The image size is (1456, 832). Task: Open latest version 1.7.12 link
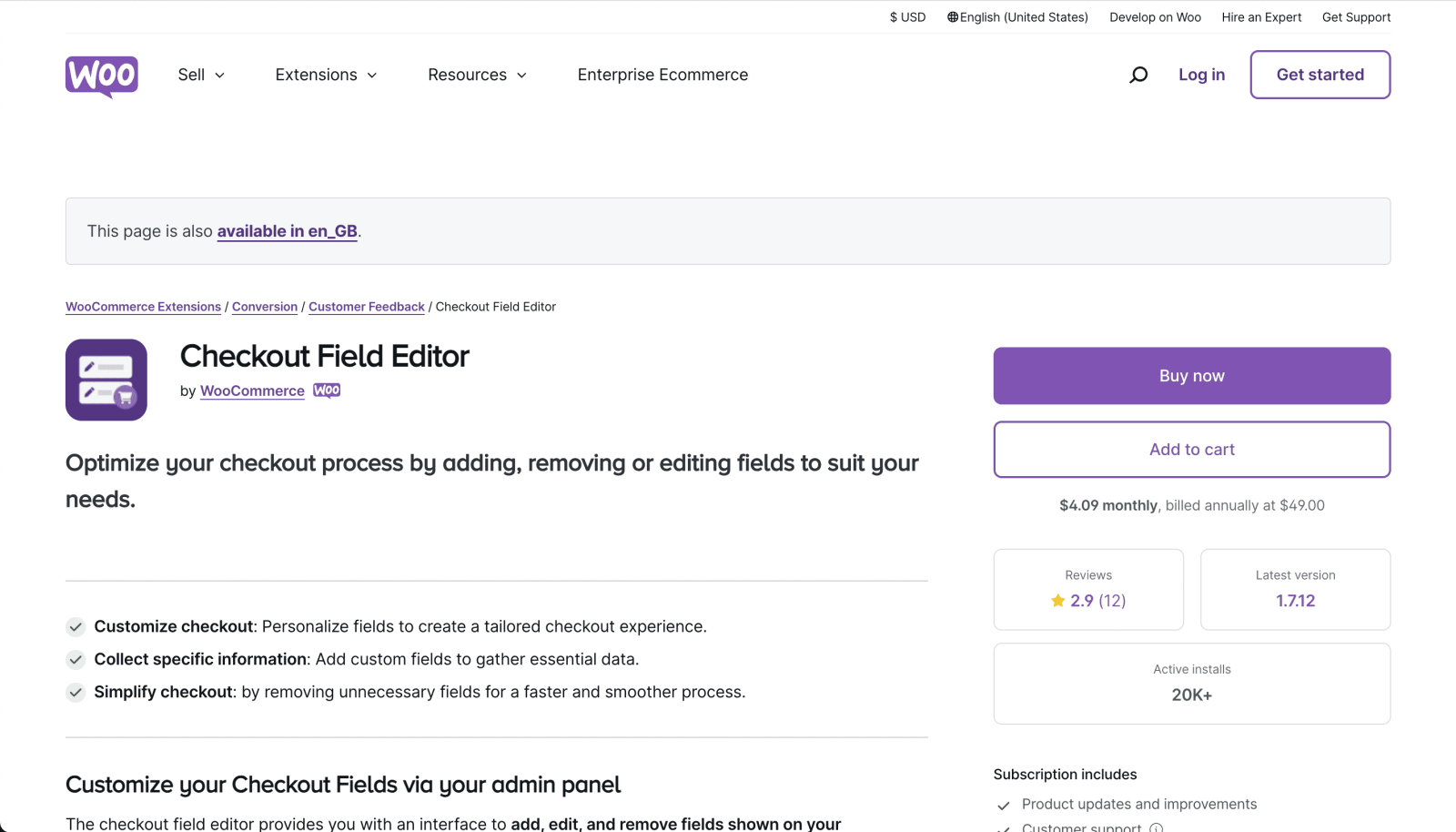pyautogui.click(x=1295, y=601)
